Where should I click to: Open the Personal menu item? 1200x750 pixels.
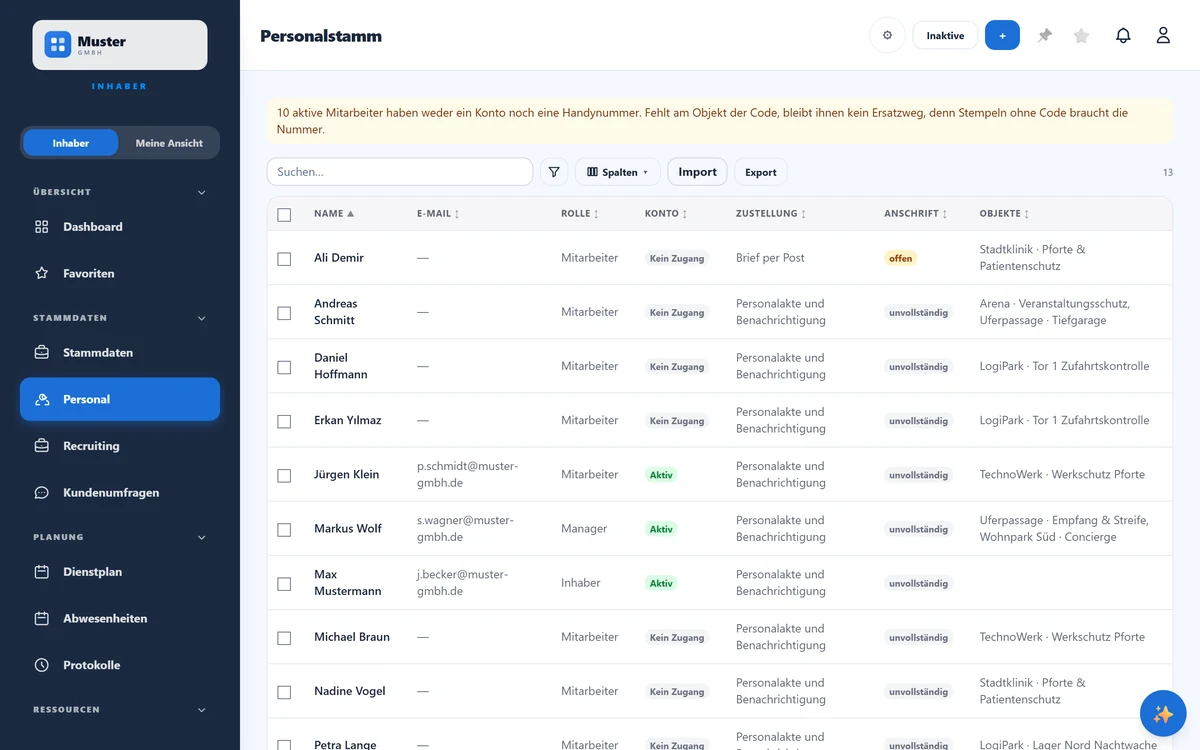120,399
